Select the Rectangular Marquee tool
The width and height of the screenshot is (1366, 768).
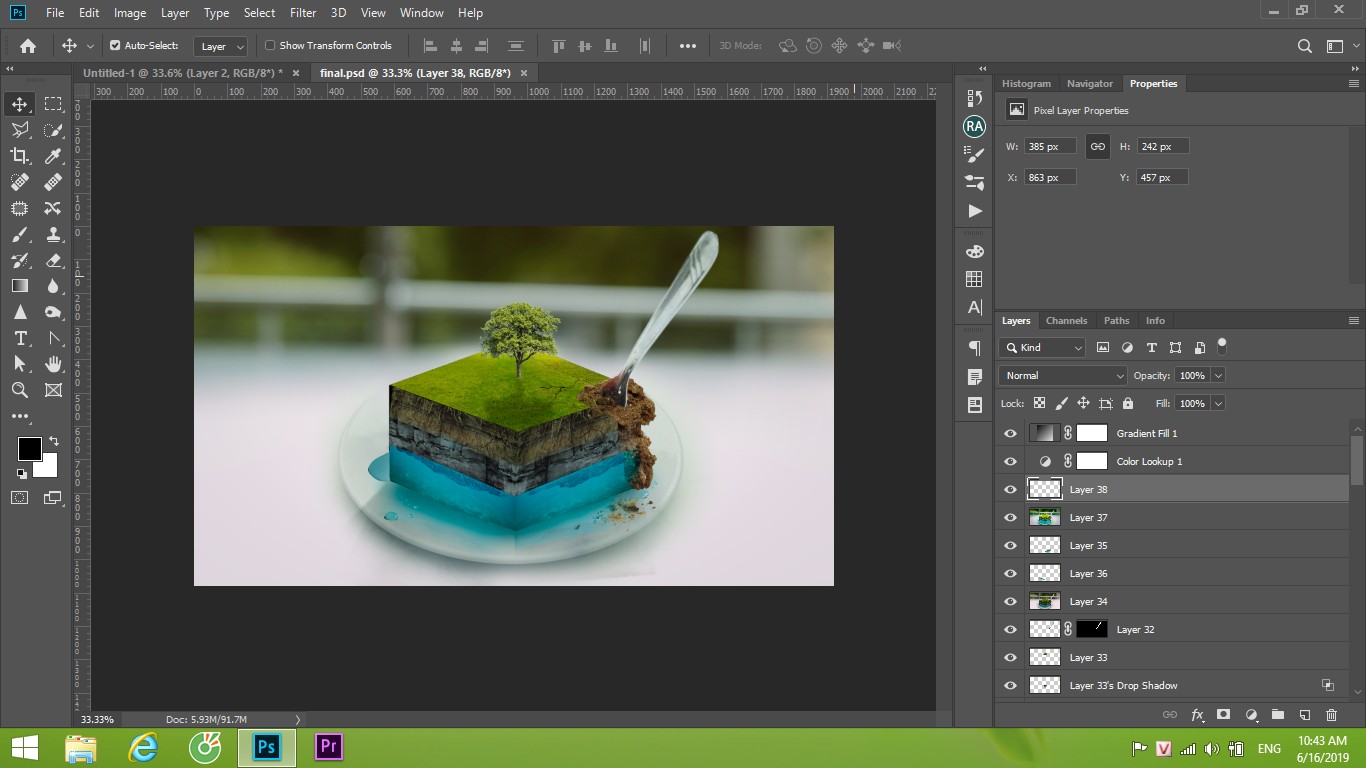coord(53,104)
